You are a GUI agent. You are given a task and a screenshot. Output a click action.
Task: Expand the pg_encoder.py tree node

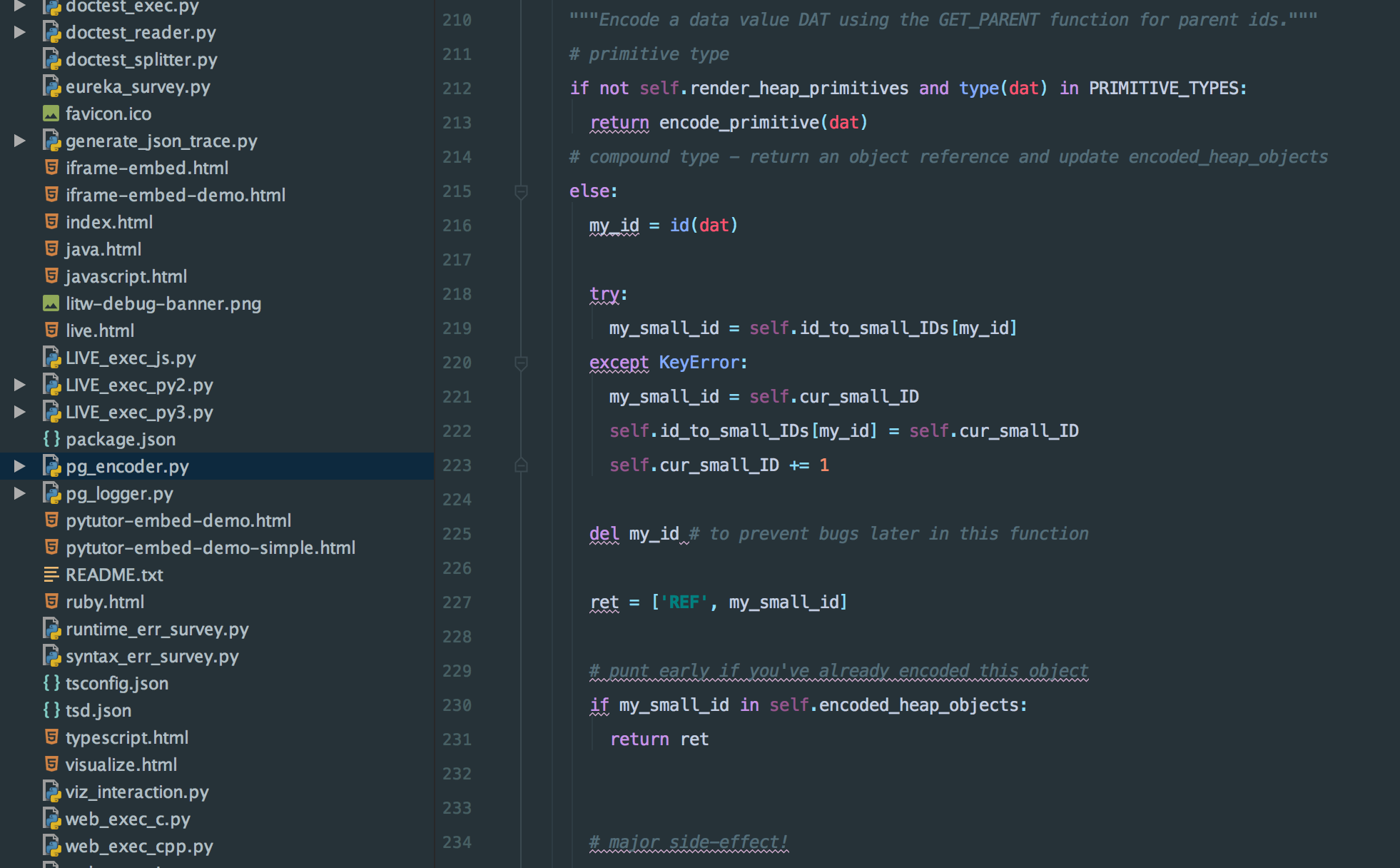click(20, 466)
